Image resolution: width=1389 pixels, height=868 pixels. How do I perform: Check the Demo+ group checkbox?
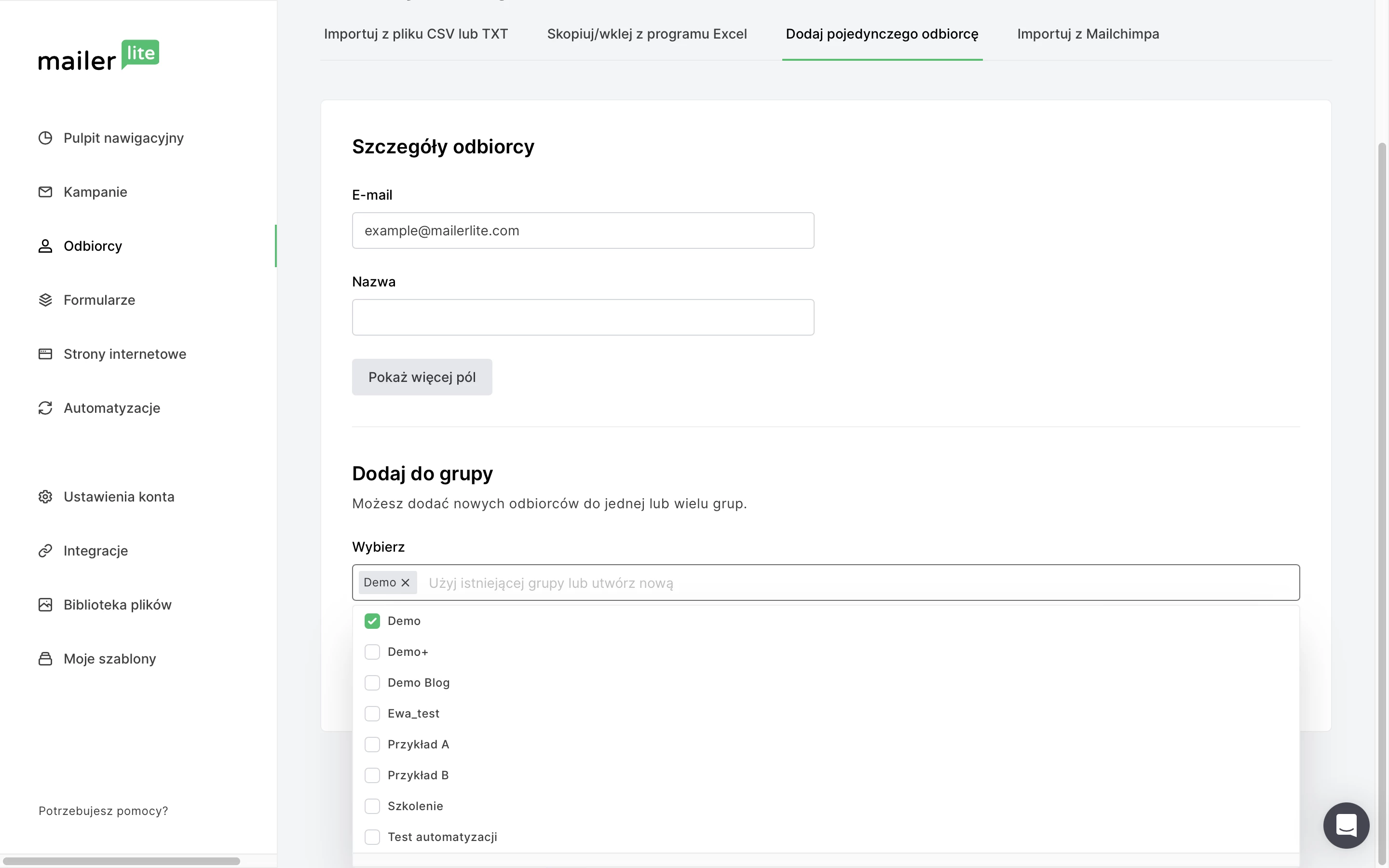[x=372, y=652]
